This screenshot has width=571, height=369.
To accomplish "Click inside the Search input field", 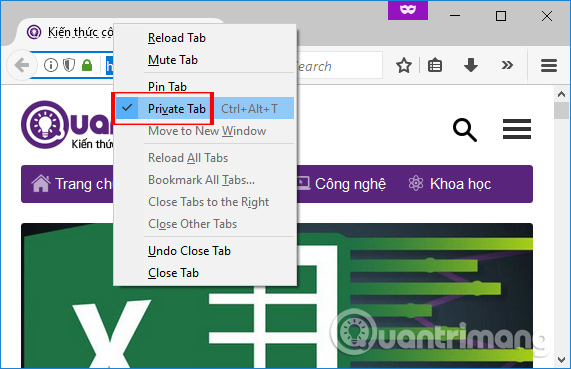I will tap(339, 66).
